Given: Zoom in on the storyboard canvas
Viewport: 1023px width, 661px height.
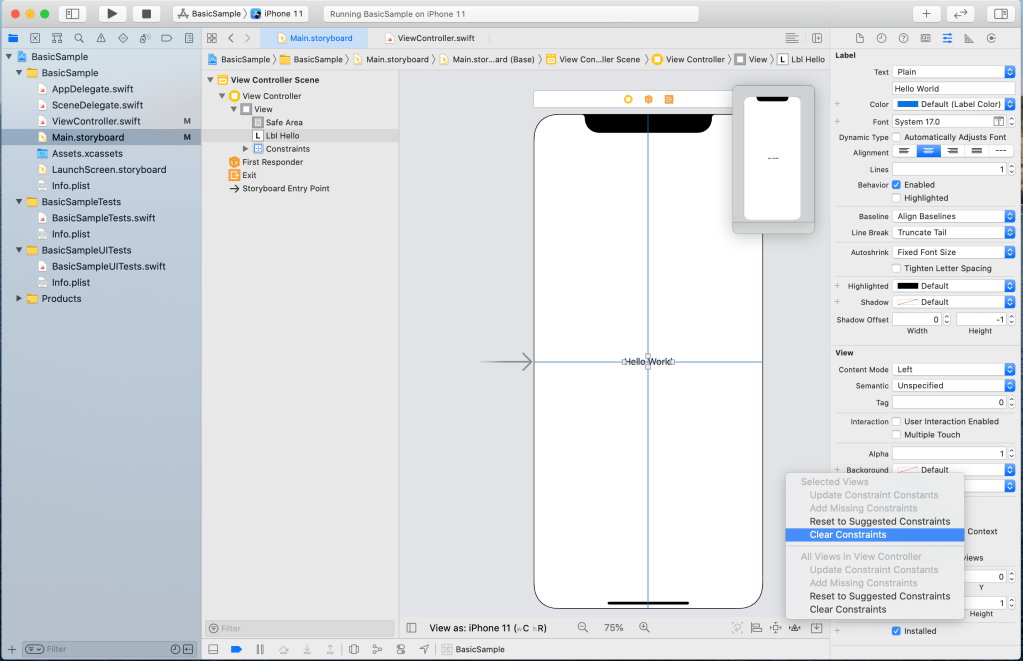Looking at the screenshot, I should [644, 628].
